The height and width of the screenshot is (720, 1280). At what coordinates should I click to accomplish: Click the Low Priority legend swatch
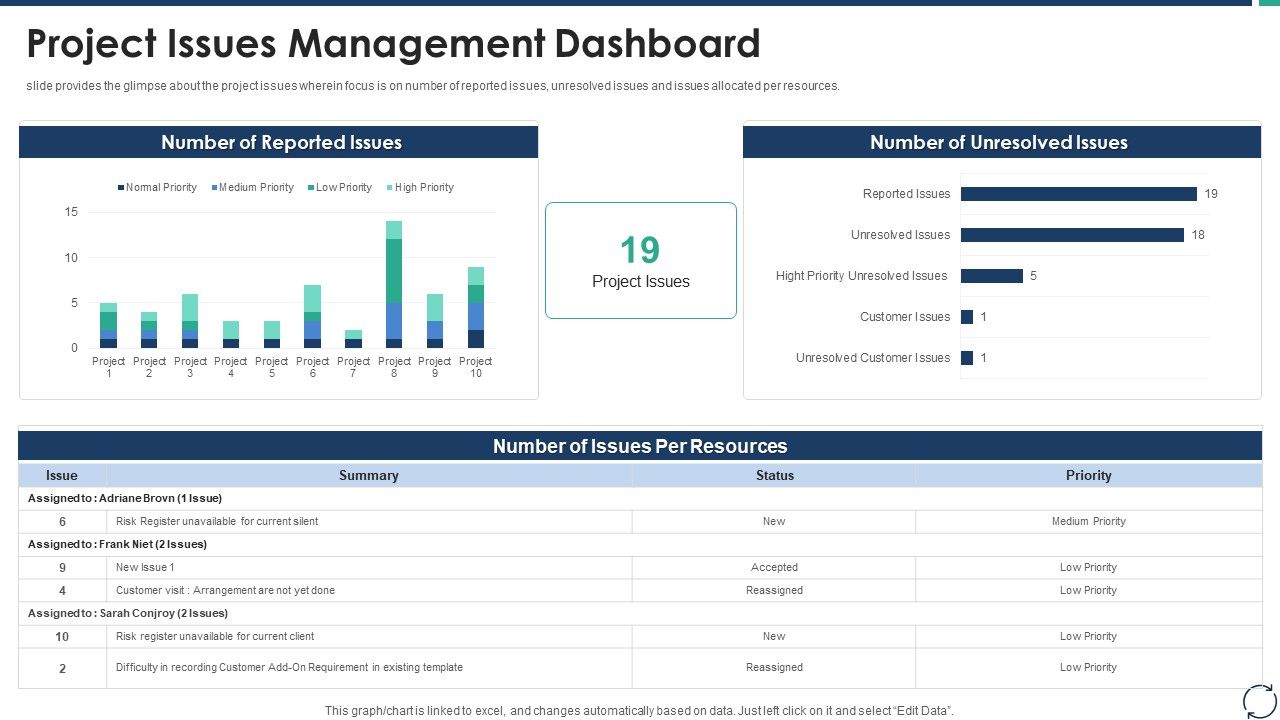click(x=311, y=187)
